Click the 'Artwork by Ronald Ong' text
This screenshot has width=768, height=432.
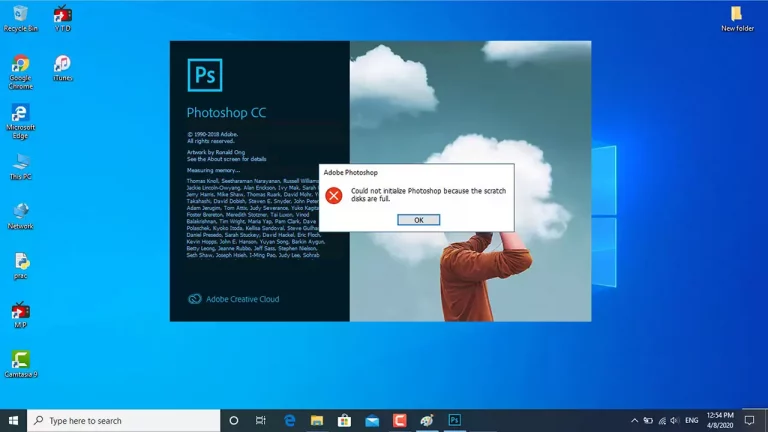point(216,152)
